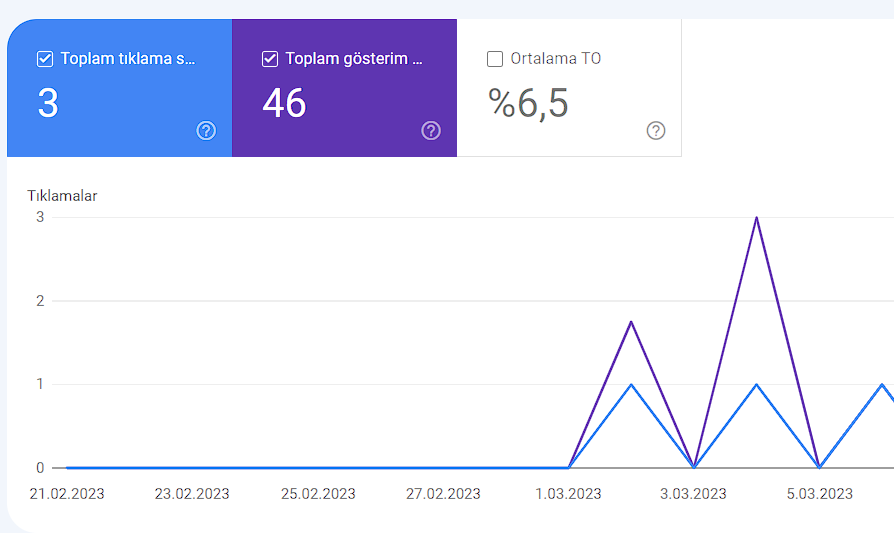Open help icon on total impressions card

tap(431, 131)
